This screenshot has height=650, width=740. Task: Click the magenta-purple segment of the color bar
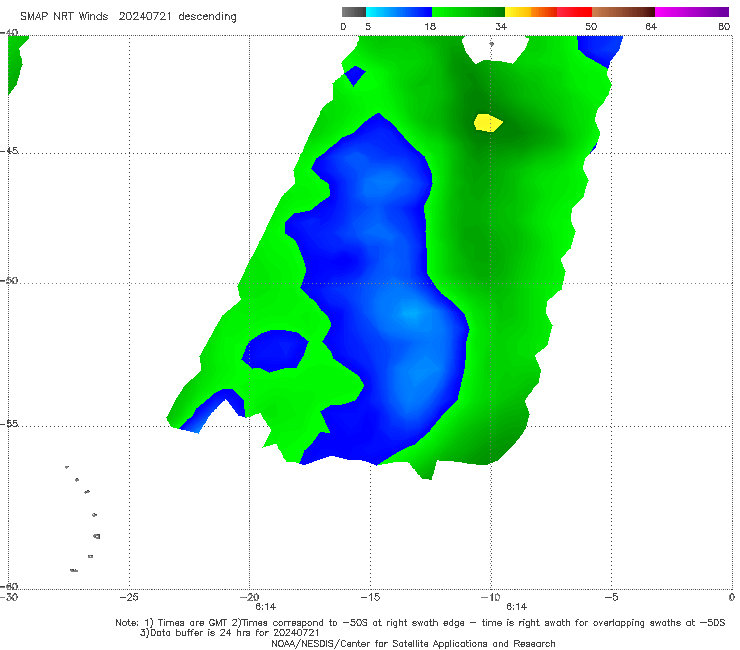(692, 12)
